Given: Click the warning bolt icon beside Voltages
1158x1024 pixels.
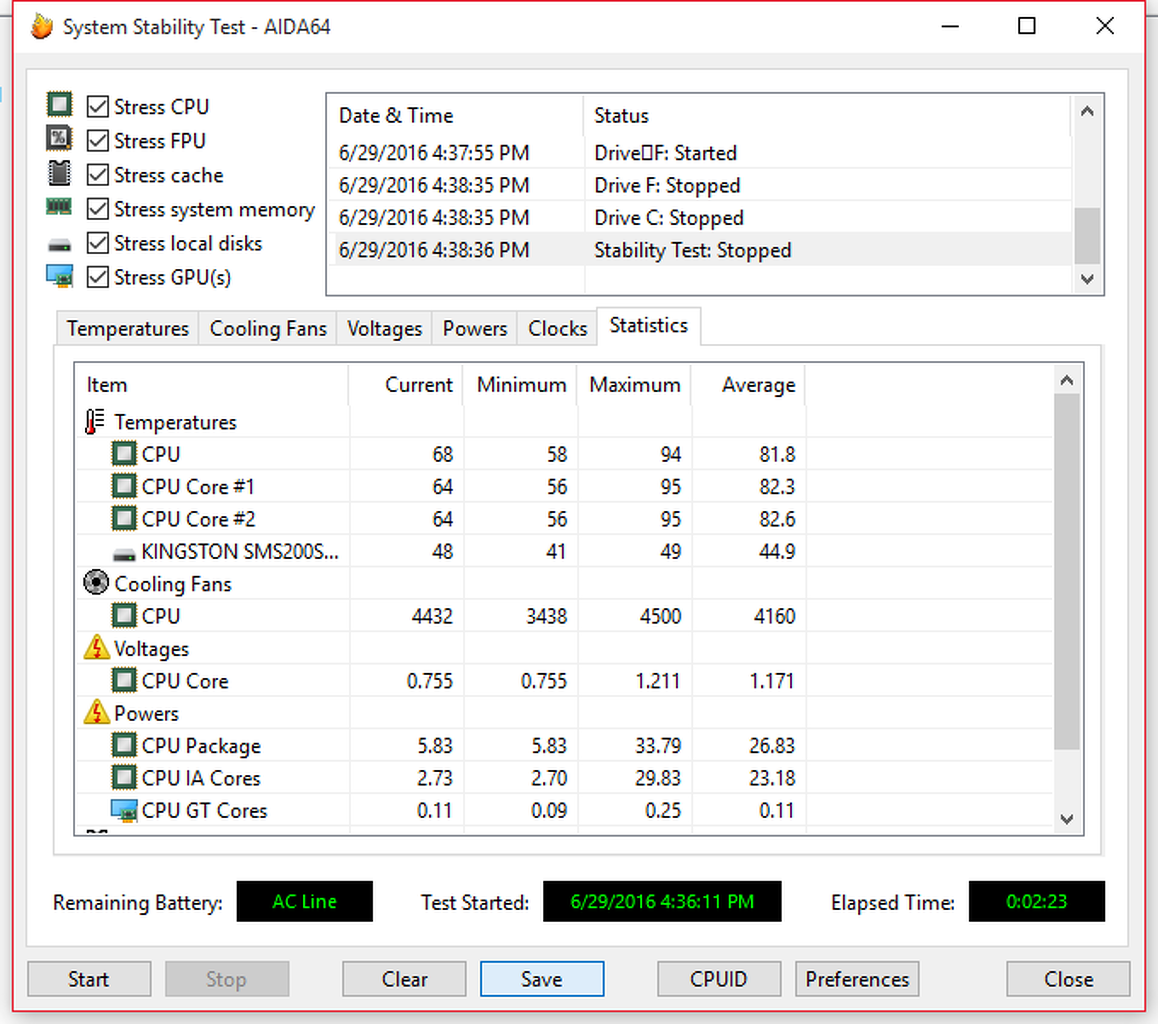Looking at the screenshot, I should point(97,647).
